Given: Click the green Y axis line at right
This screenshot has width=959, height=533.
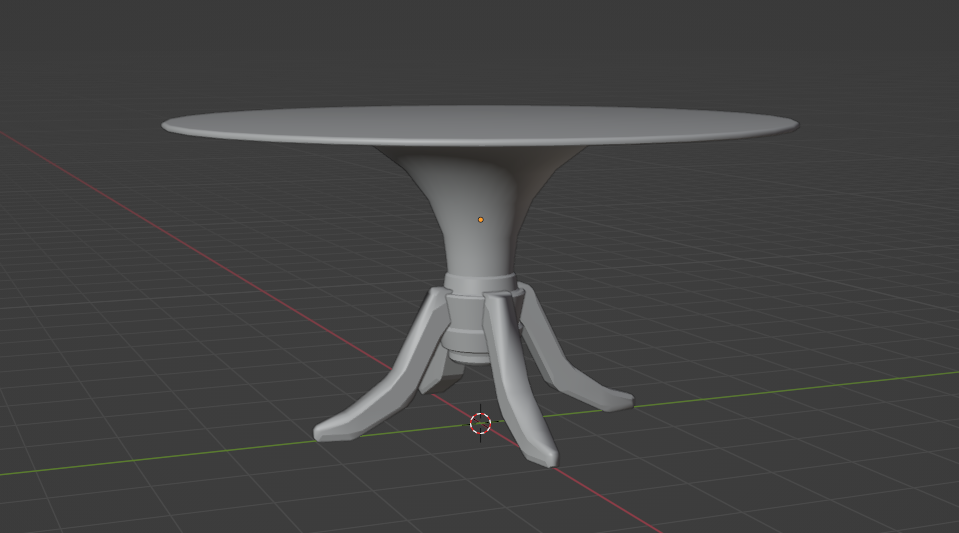Looking at the screenshot, I should click(800, 387).
